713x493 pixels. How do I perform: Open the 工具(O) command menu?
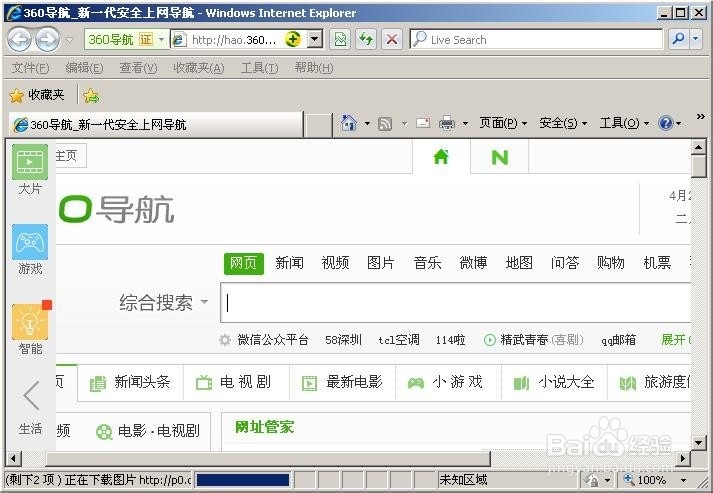(624, 123)
